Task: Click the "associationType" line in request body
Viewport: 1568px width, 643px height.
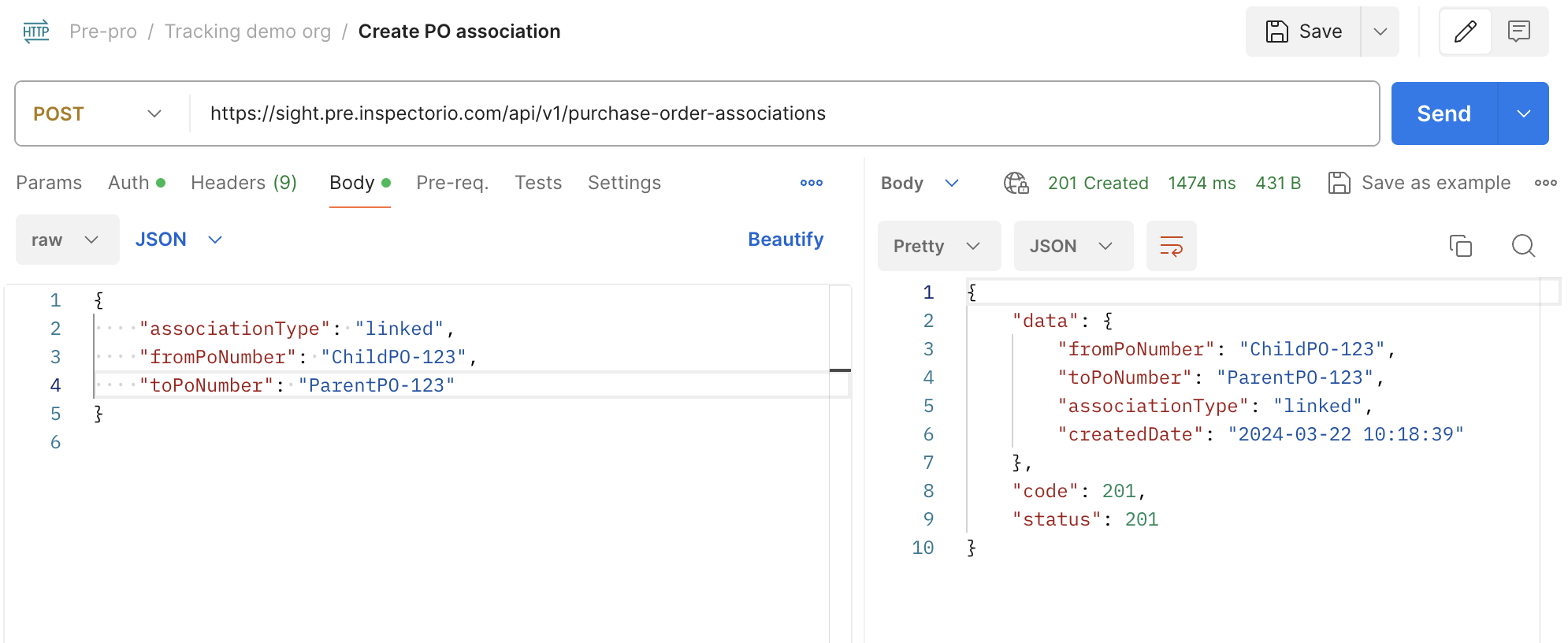Action: (x=296, y=329)
